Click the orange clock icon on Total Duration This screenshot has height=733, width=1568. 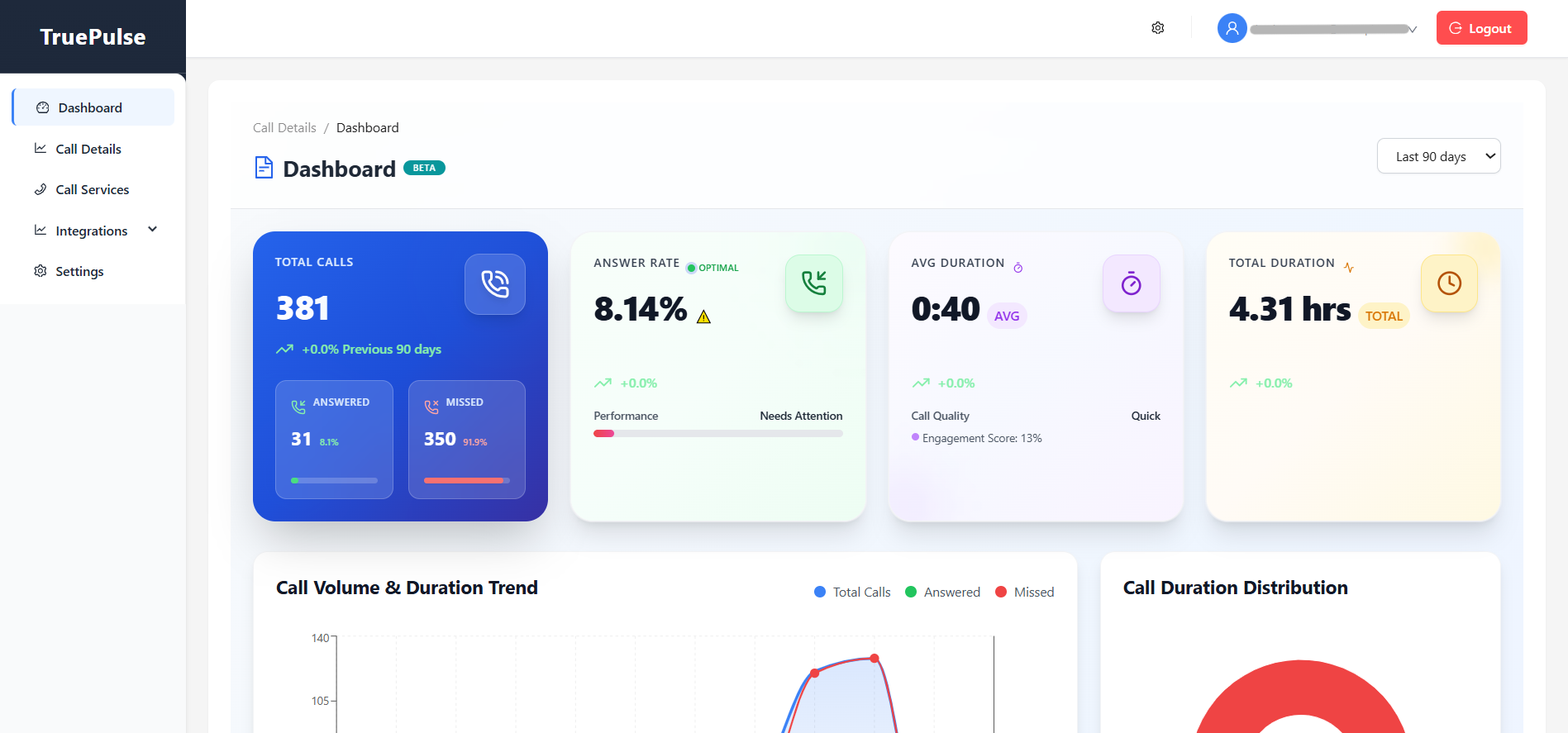point(1448,283)
